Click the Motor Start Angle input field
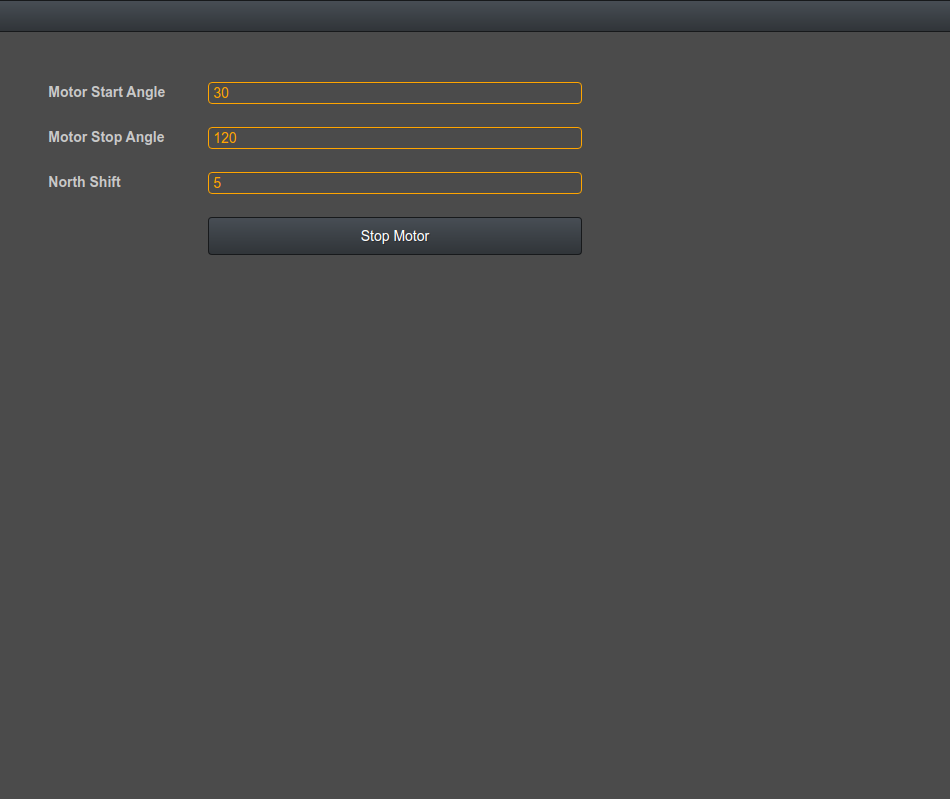 coord(394,93)
